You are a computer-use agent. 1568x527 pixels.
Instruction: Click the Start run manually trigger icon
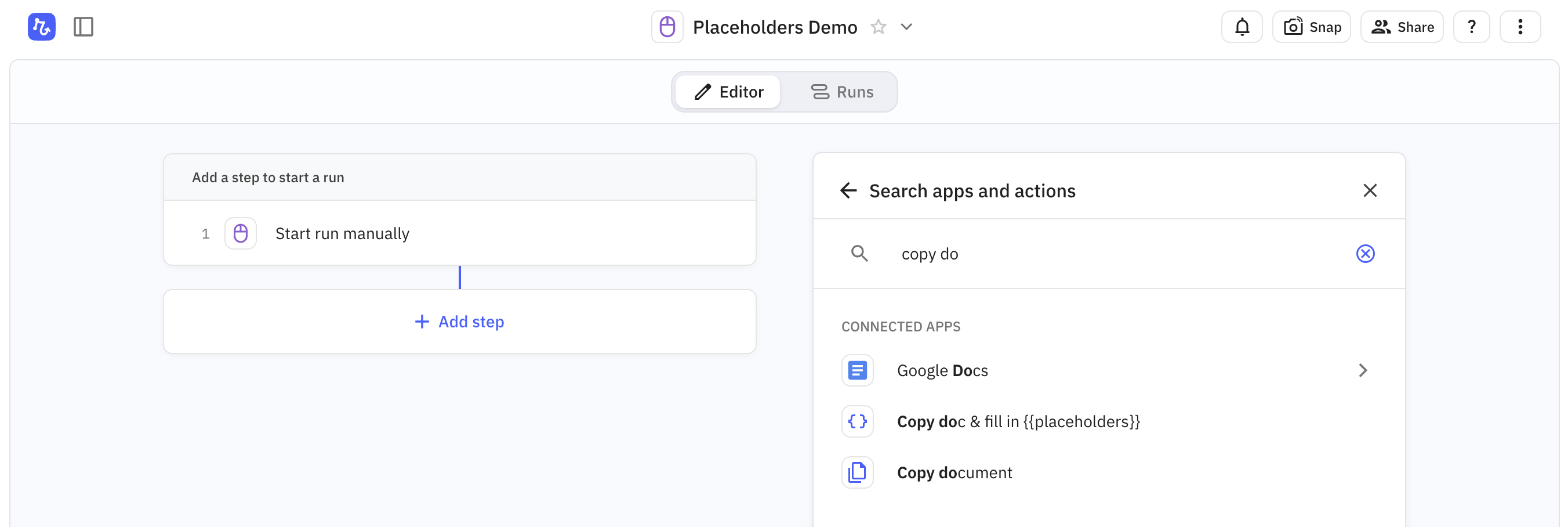coord(241,233)
